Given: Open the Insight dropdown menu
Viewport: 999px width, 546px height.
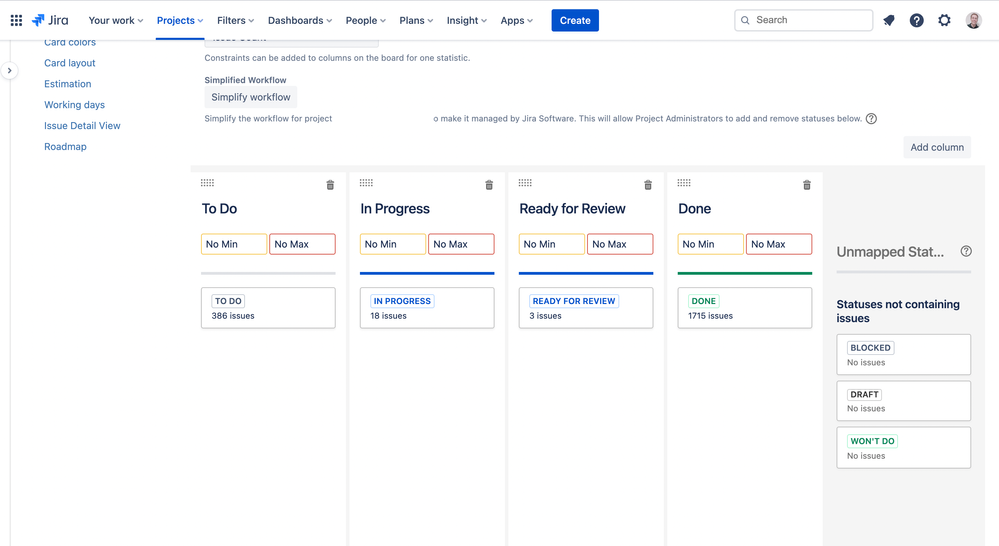Looking at the screenshot, I should (x=466, y=20).
